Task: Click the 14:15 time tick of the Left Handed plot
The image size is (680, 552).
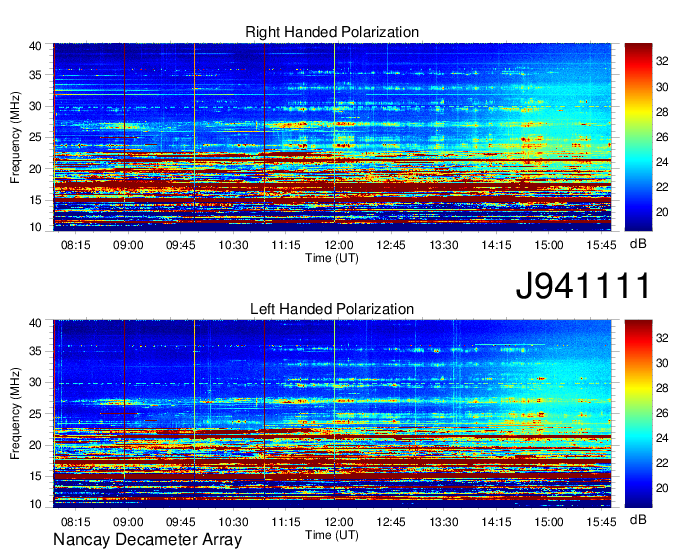Action: click(496, 522)
